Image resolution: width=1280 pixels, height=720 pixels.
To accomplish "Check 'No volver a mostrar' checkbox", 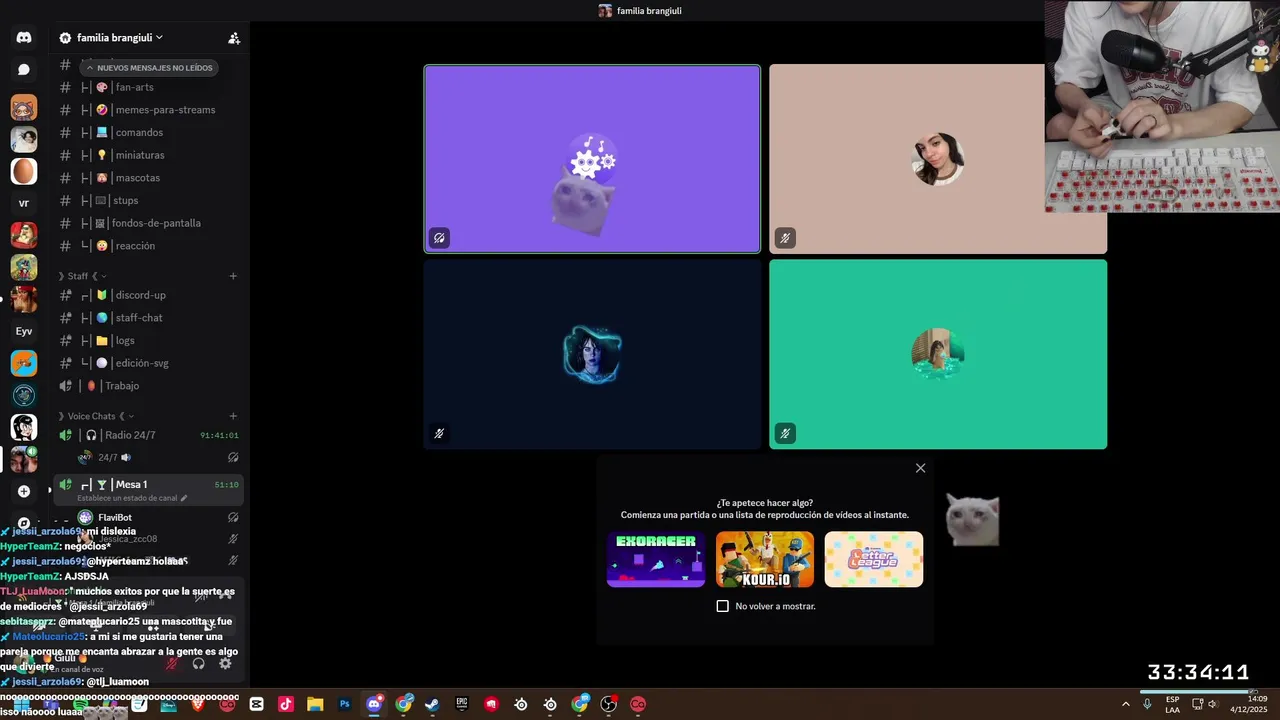I will point(723,606).
